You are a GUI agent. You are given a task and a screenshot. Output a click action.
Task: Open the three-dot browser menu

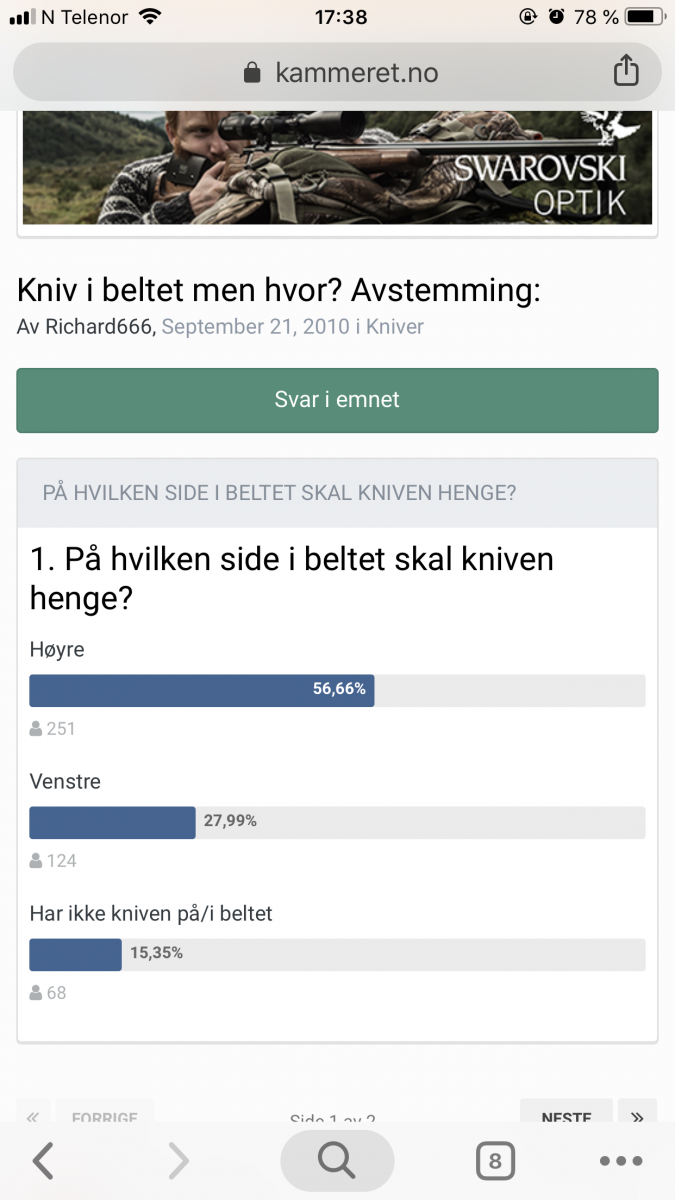click(x=620, y=1161)
